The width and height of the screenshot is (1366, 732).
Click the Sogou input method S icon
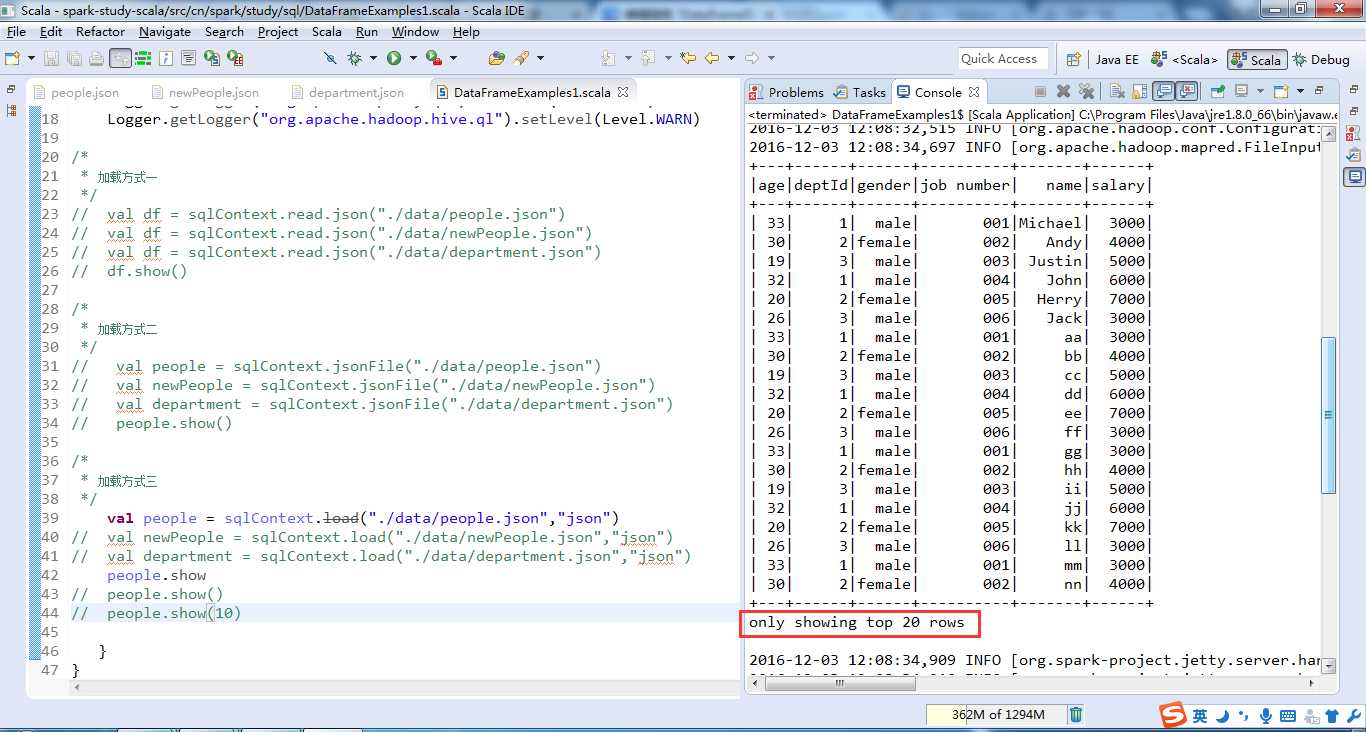pyautogui.click(x=1173, y=715)
